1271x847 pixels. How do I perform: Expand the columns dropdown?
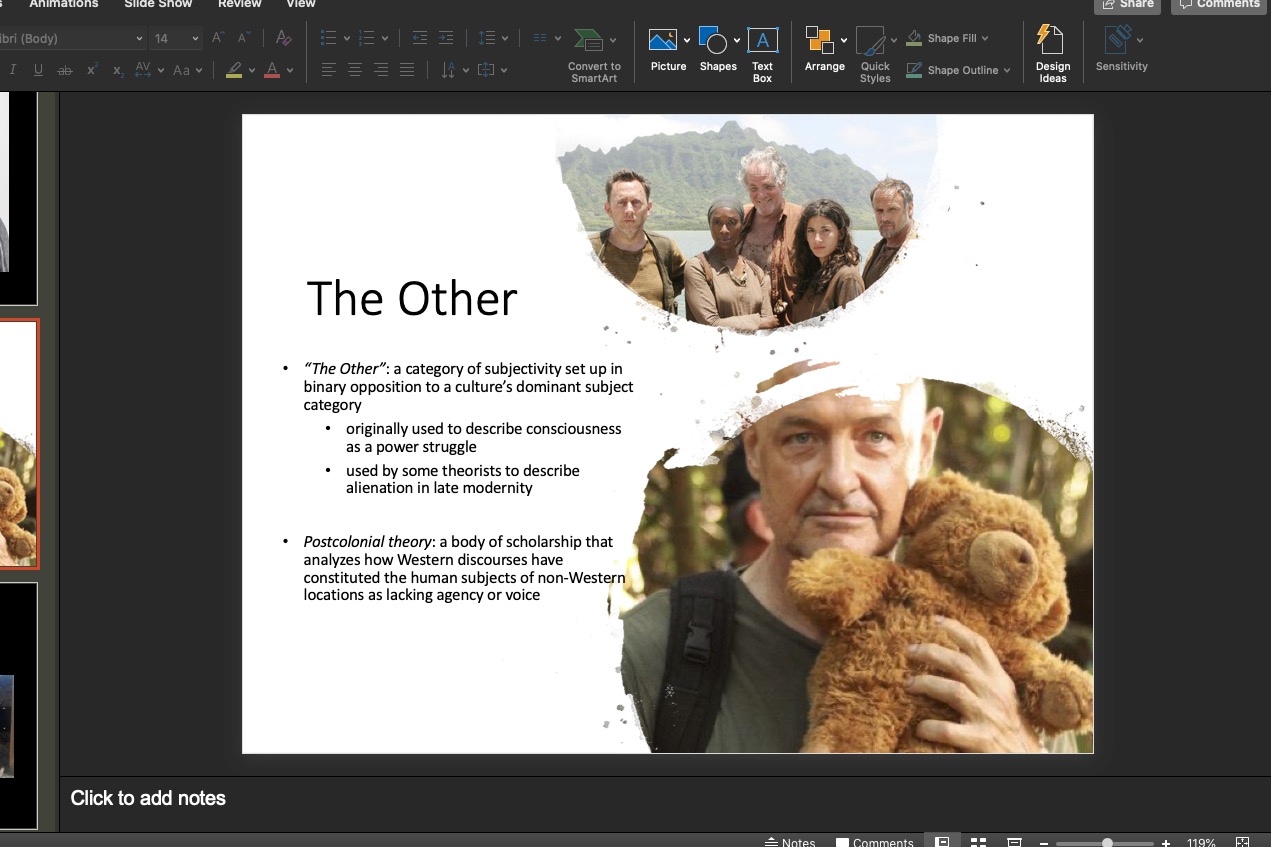[557, 38]
